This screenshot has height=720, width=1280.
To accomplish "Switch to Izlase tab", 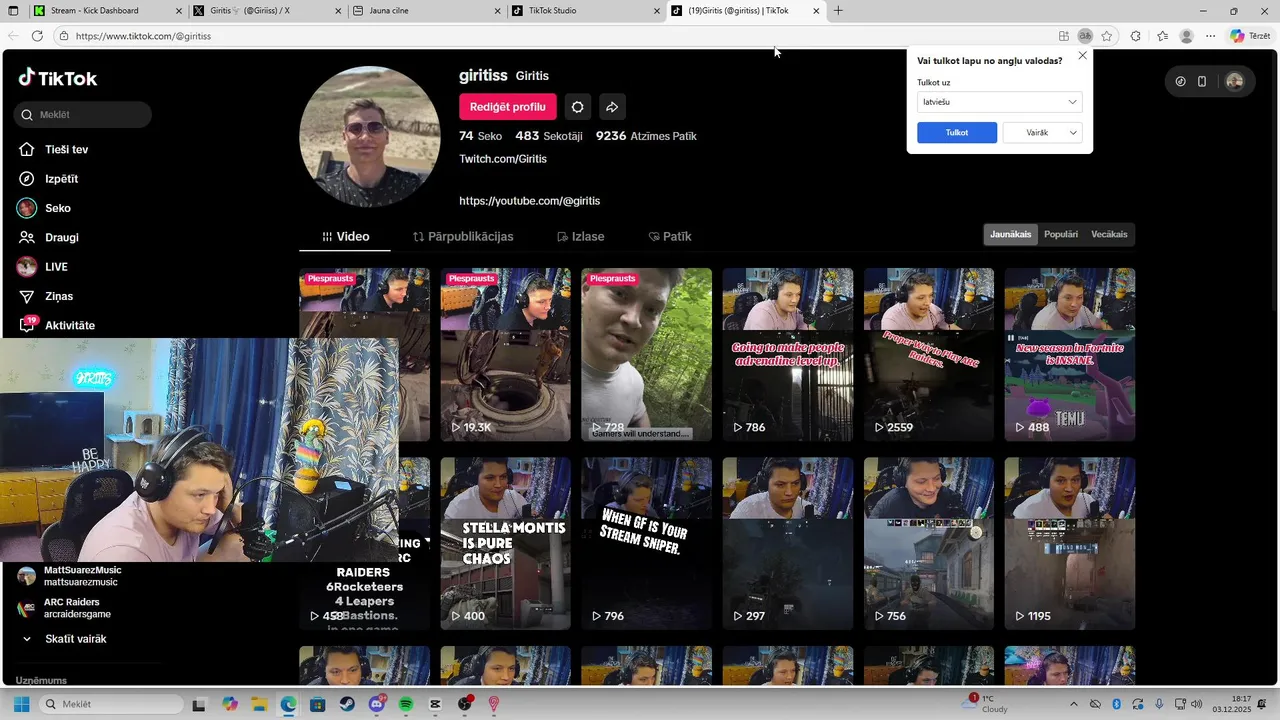I will (x=581, y=237).
